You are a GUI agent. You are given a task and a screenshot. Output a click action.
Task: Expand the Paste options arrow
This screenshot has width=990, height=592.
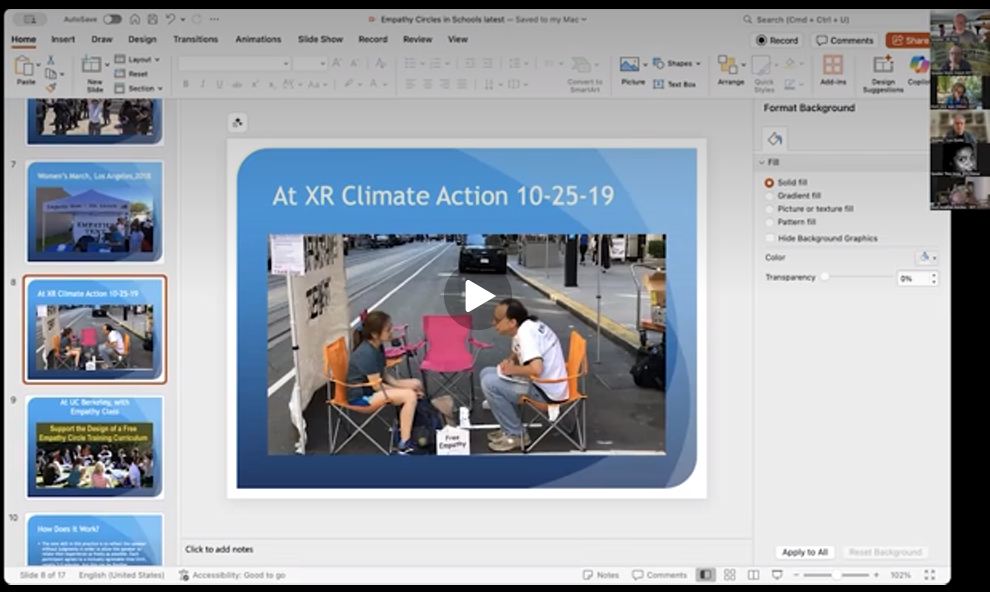[39, 64]
